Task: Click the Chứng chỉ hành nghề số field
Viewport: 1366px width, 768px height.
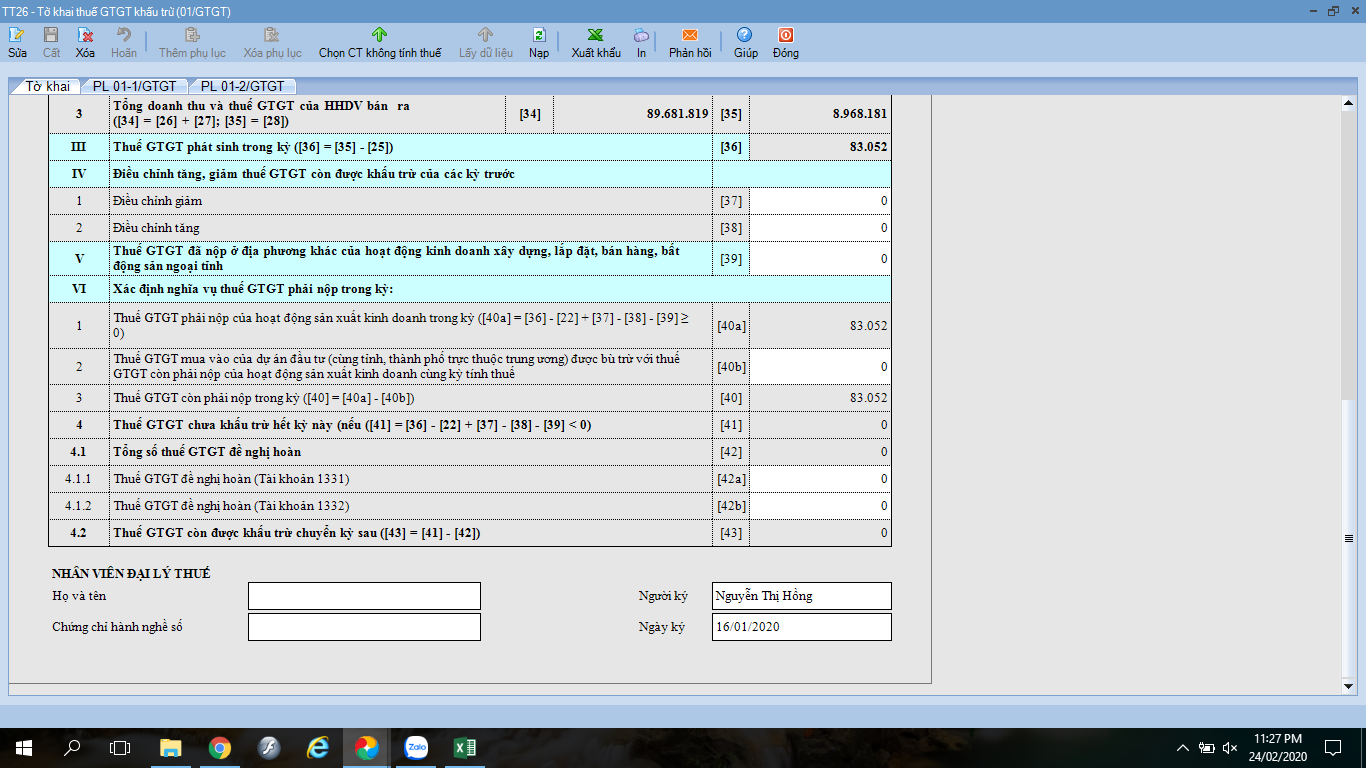Action: (364, 627)
